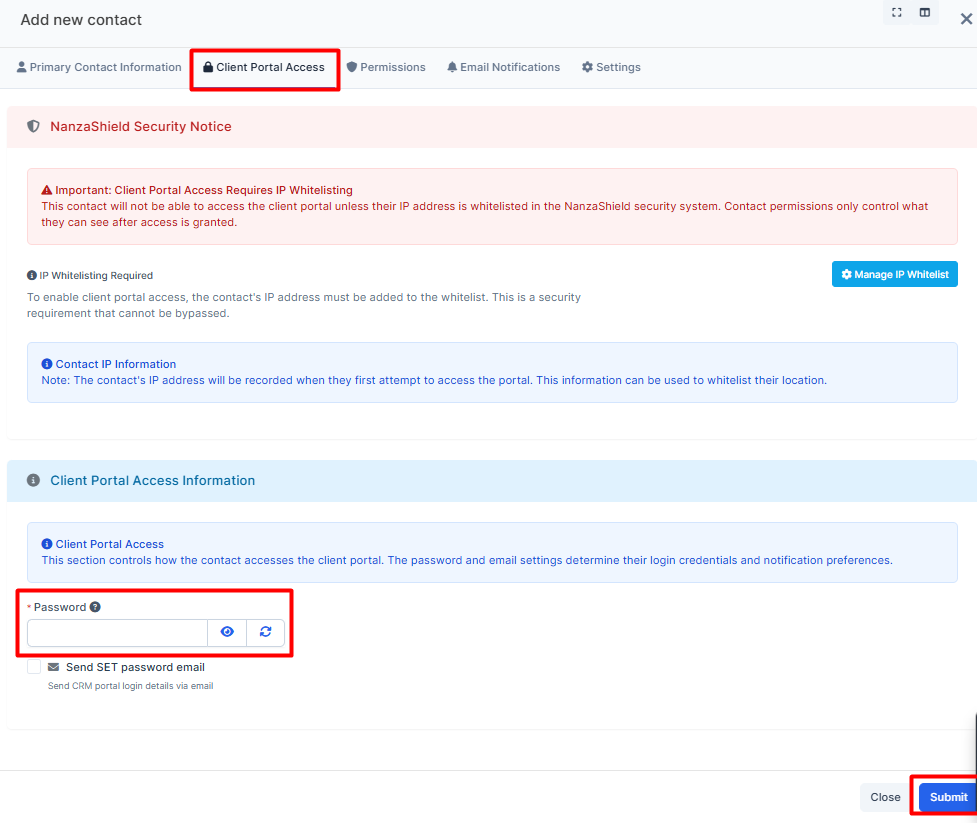977x823 pixels.
Task: Click the Password help question mark icon
Action: pos(95,607)
